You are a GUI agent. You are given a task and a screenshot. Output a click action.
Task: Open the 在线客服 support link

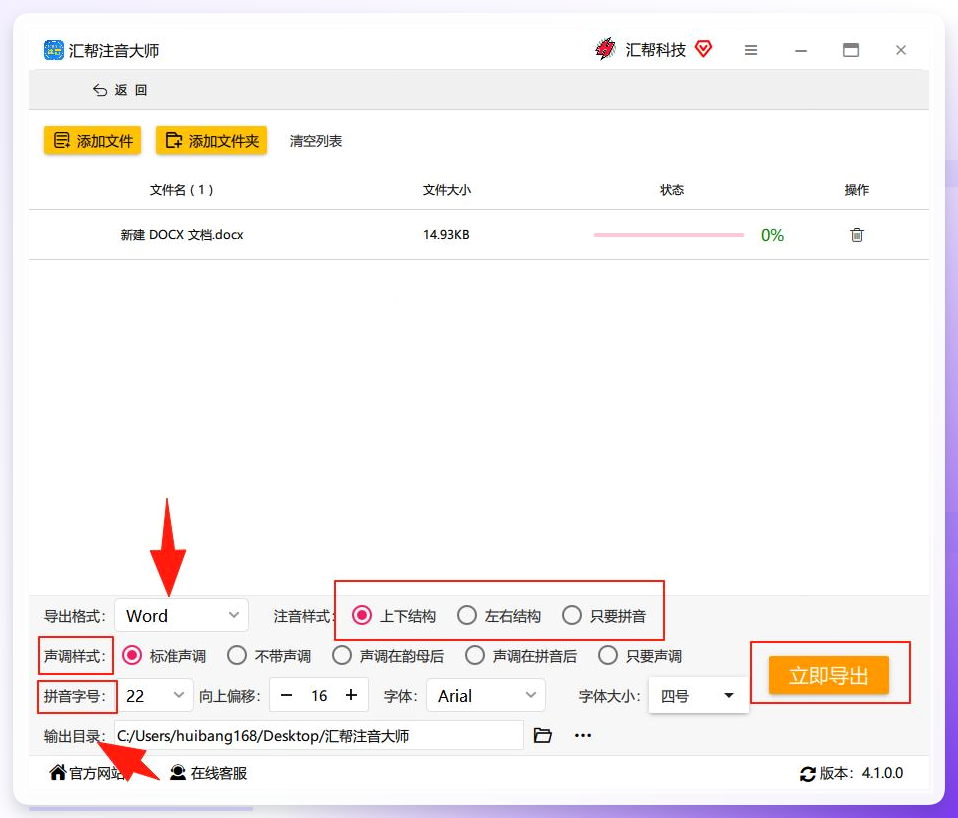tap(208, 773)
